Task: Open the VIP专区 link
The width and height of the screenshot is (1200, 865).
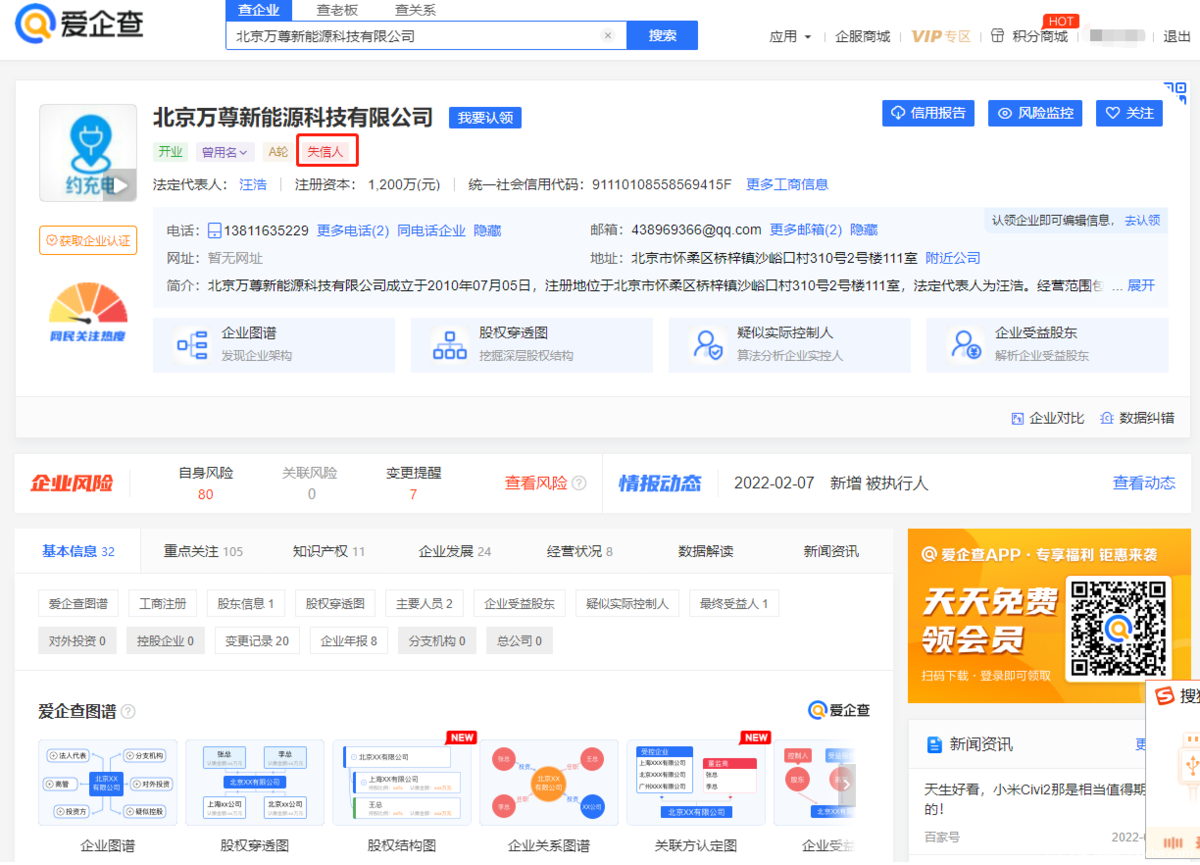Action: [x=941, y=36]
